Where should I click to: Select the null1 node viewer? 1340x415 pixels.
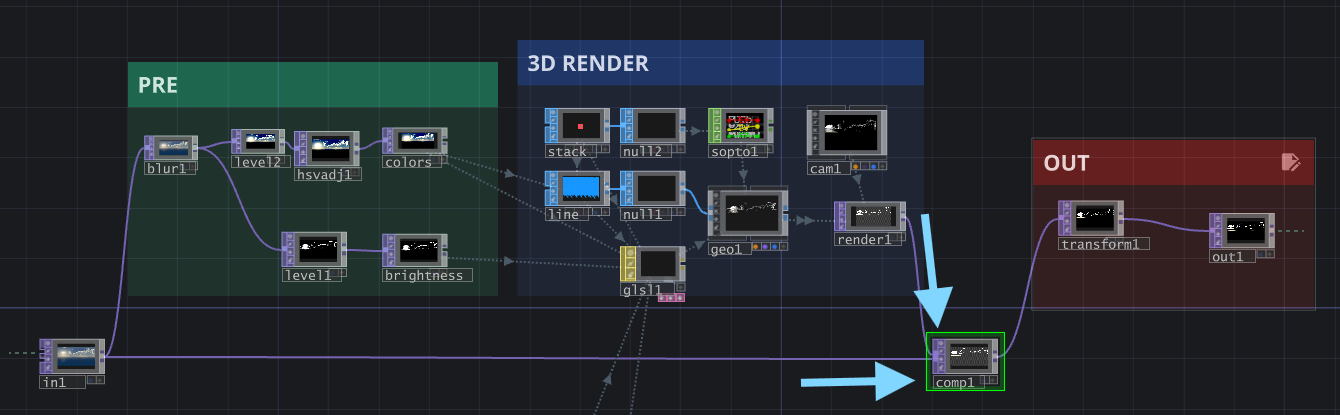(x=656, y=188)
